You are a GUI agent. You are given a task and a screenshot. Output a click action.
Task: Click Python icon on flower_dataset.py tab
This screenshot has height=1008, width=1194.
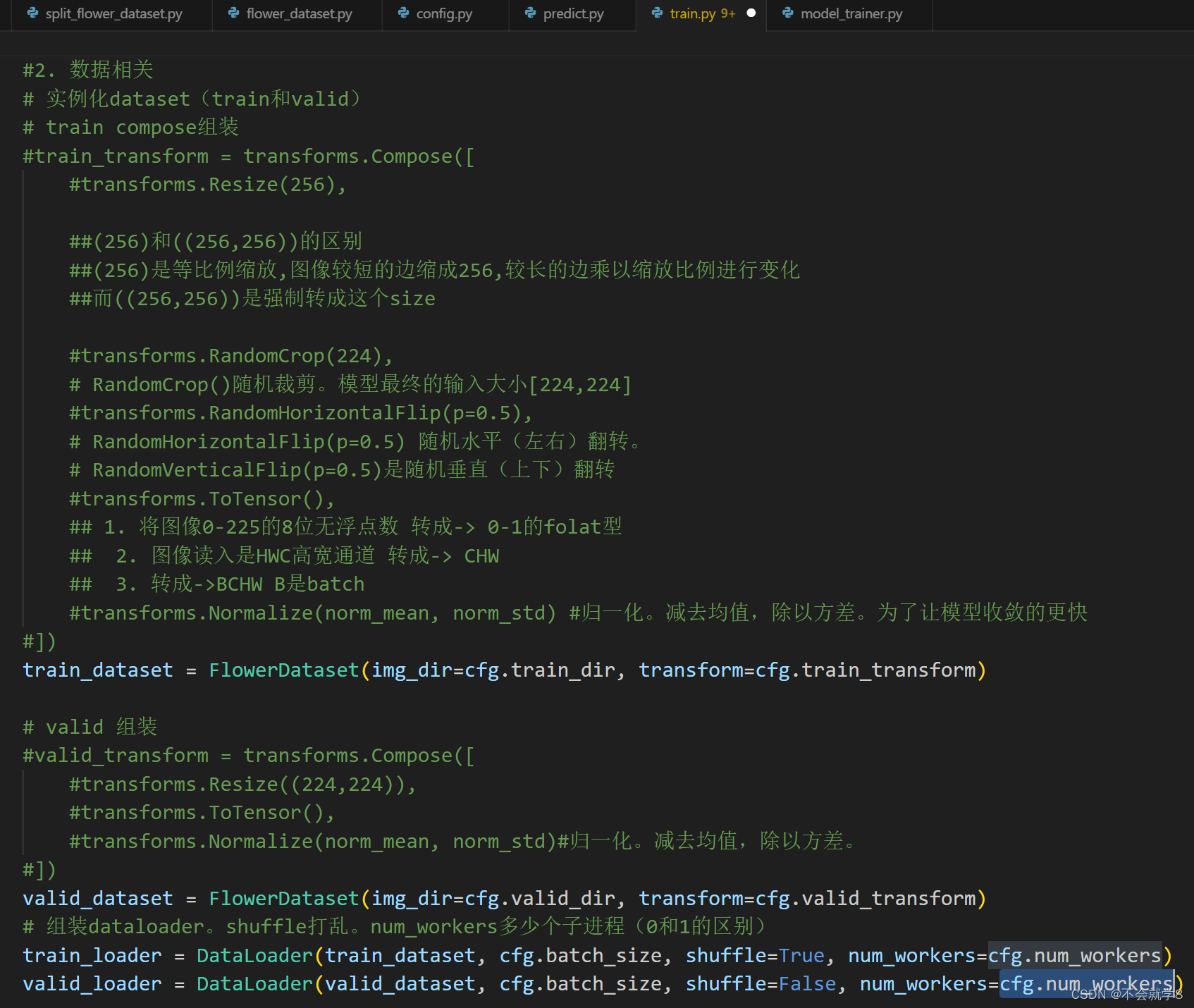click(x=233, y=13)
